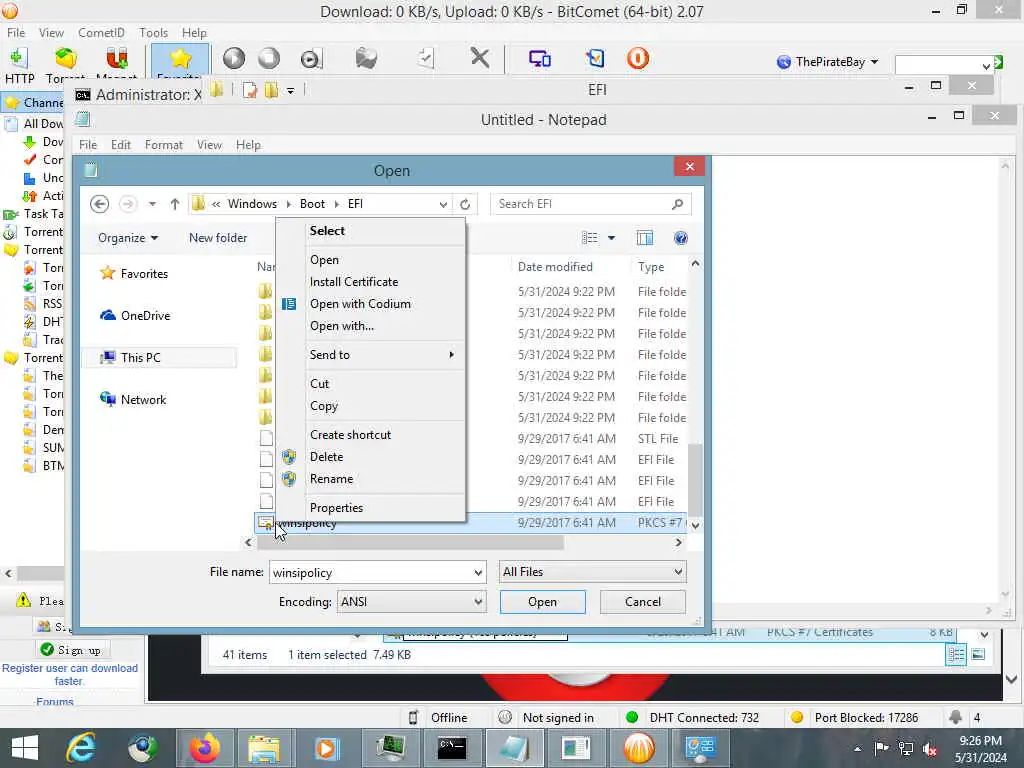1024x768 pixels.
Task: Open ThePirateBay search engine dropdown
Action: coord(874,62)
